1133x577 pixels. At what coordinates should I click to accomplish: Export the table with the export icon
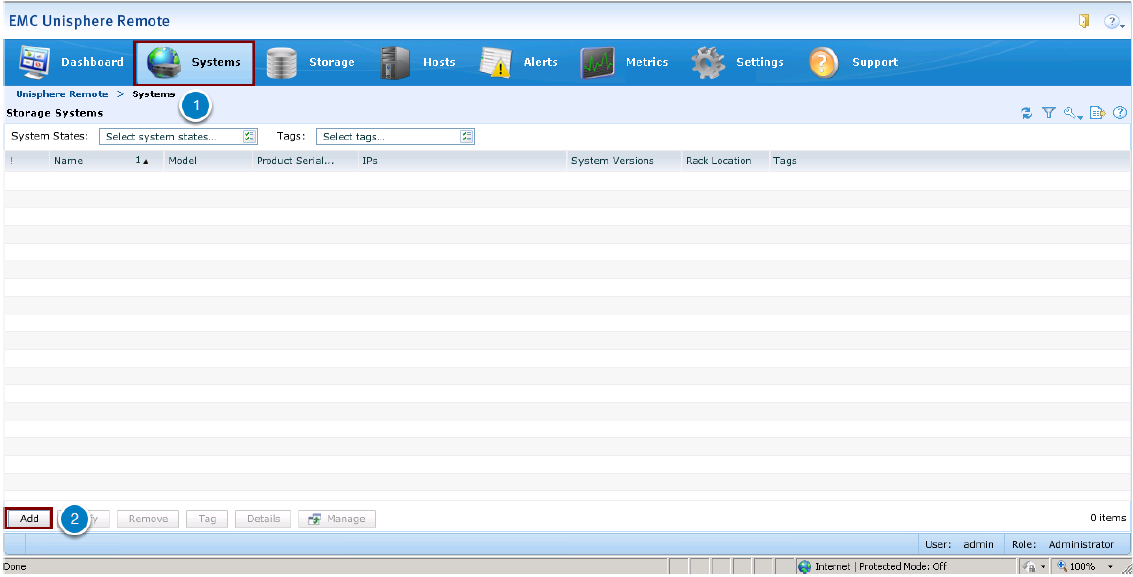1098,113
